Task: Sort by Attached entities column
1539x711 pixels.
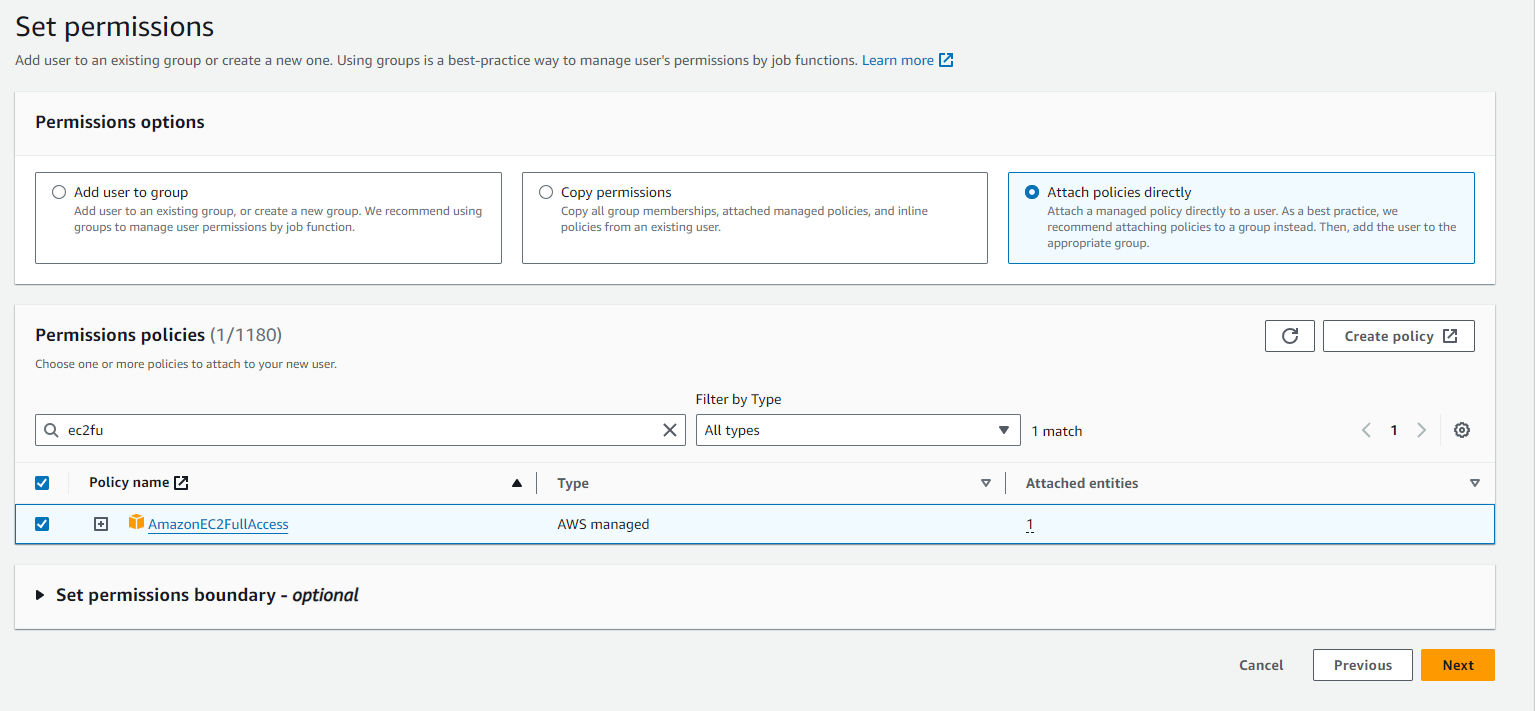Action: tap(1474, 484)
